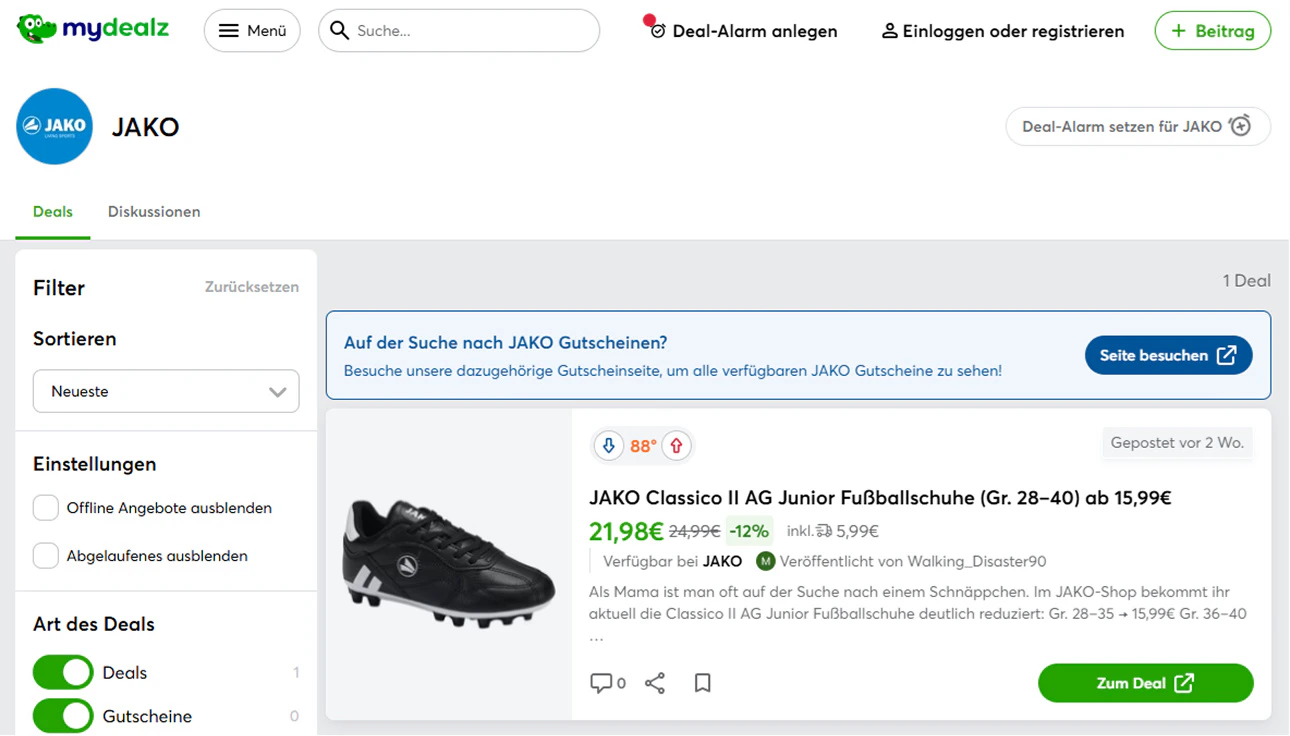This screenshot has width=1290, height=736.
Task: Create a new Beitrag
Action: [x=1212, y=31]
